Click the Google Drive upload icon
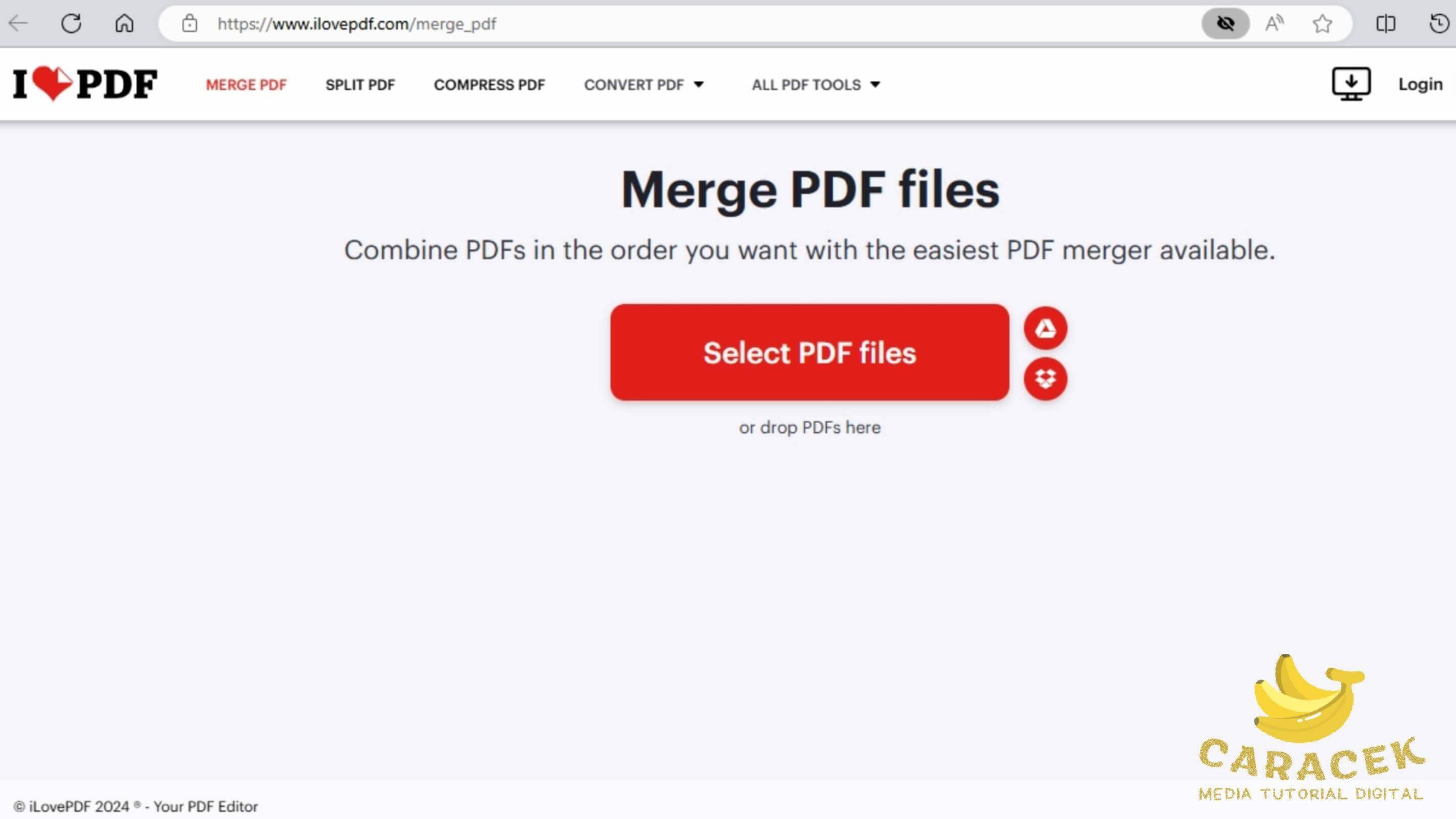 pyautogui.click(x=1045, y=327)
